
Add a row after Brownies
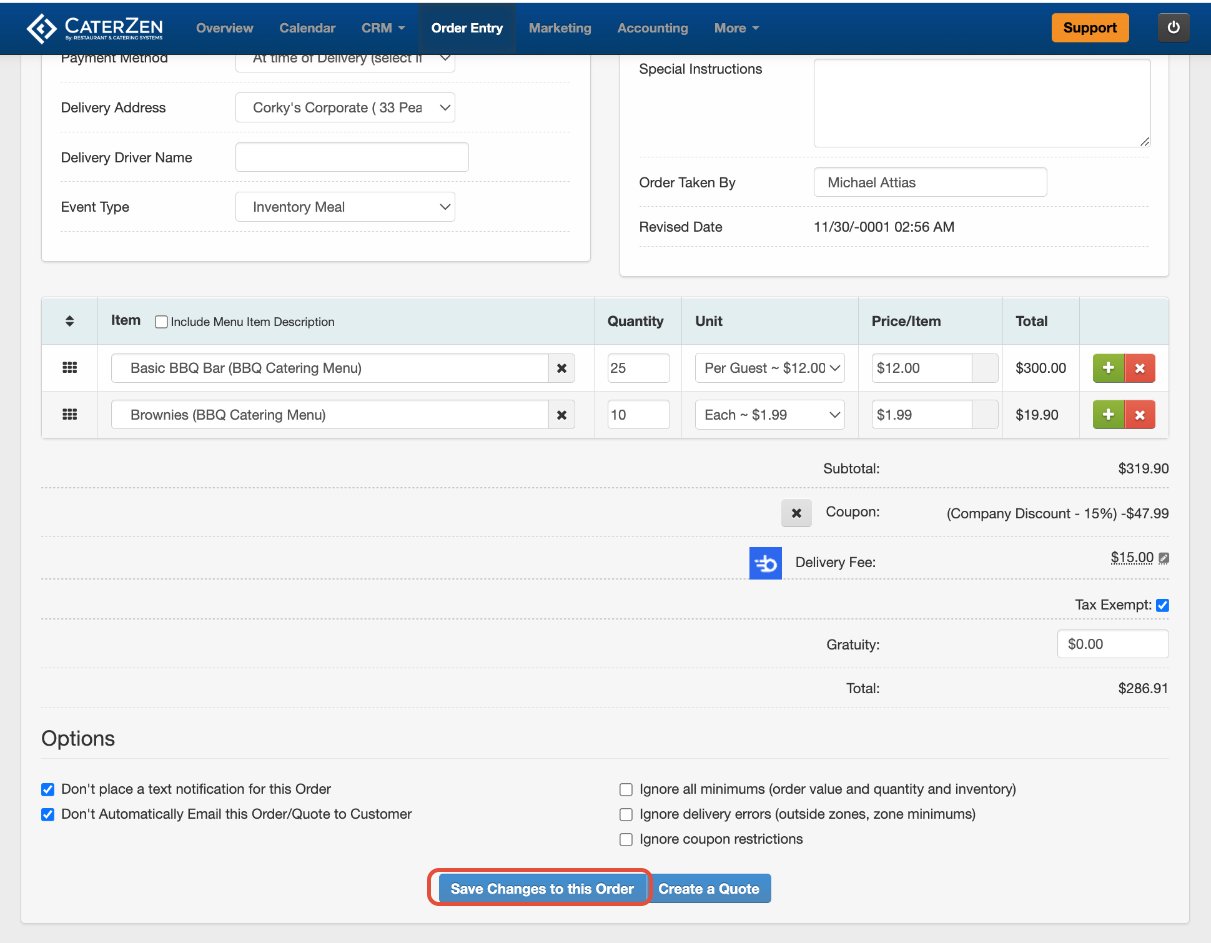(1108, 414)
